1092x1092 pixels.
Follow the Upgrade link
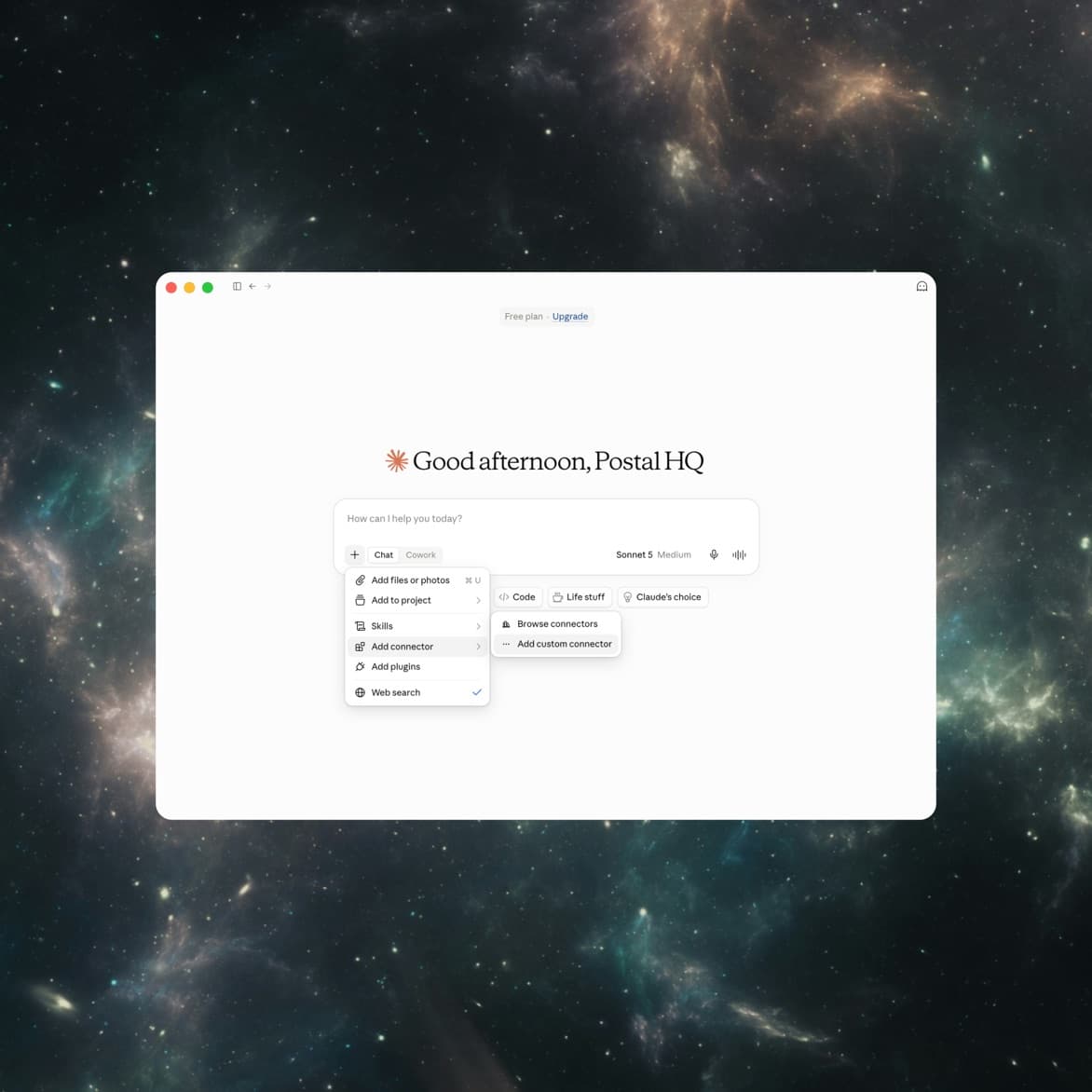(569, 316)
